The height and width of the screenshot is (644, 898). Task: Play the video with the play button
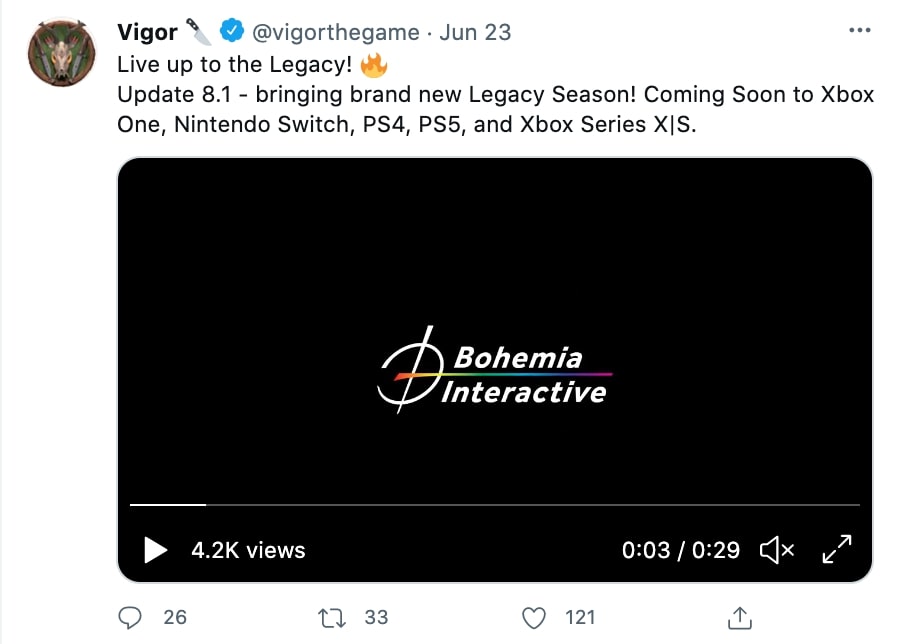[x=155, y=550]
